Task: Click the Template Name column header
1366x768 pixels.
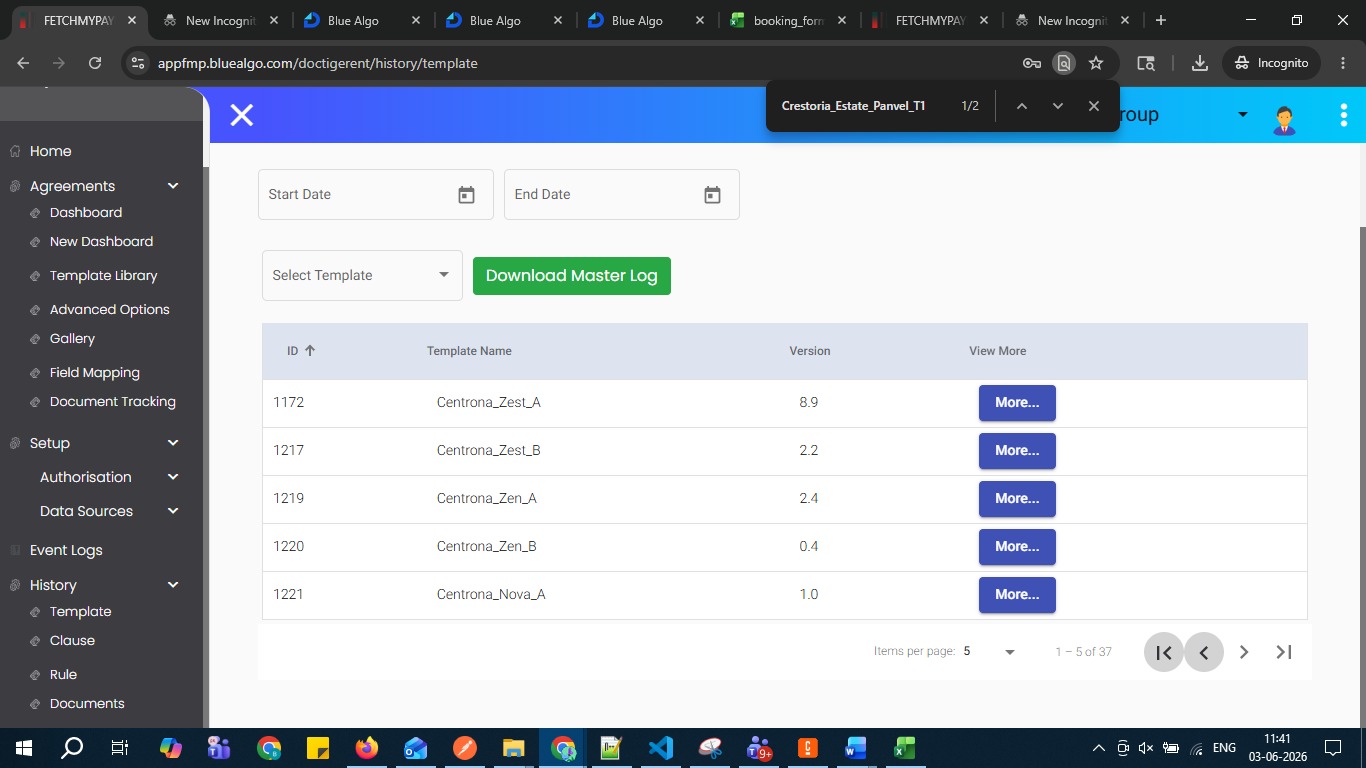Action: click(469, 351)
